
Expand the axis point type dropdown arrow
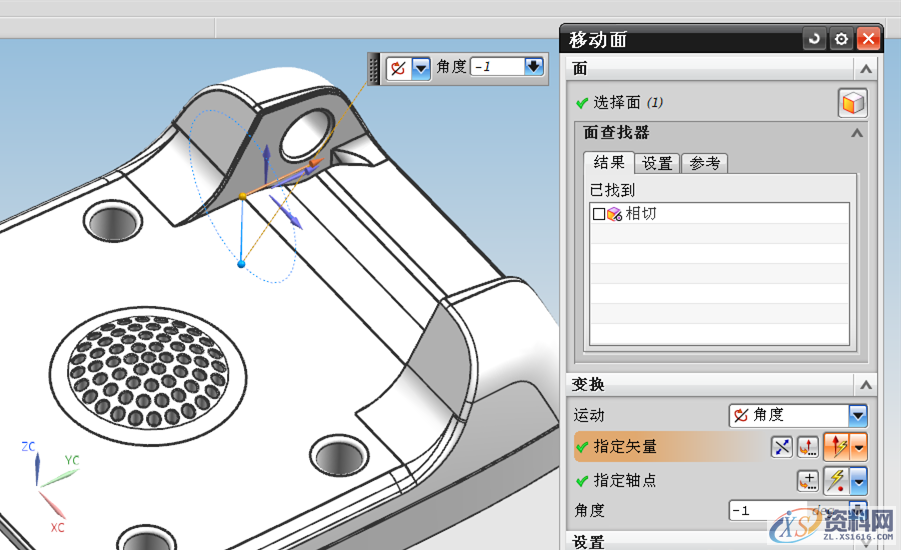(859, 481)
